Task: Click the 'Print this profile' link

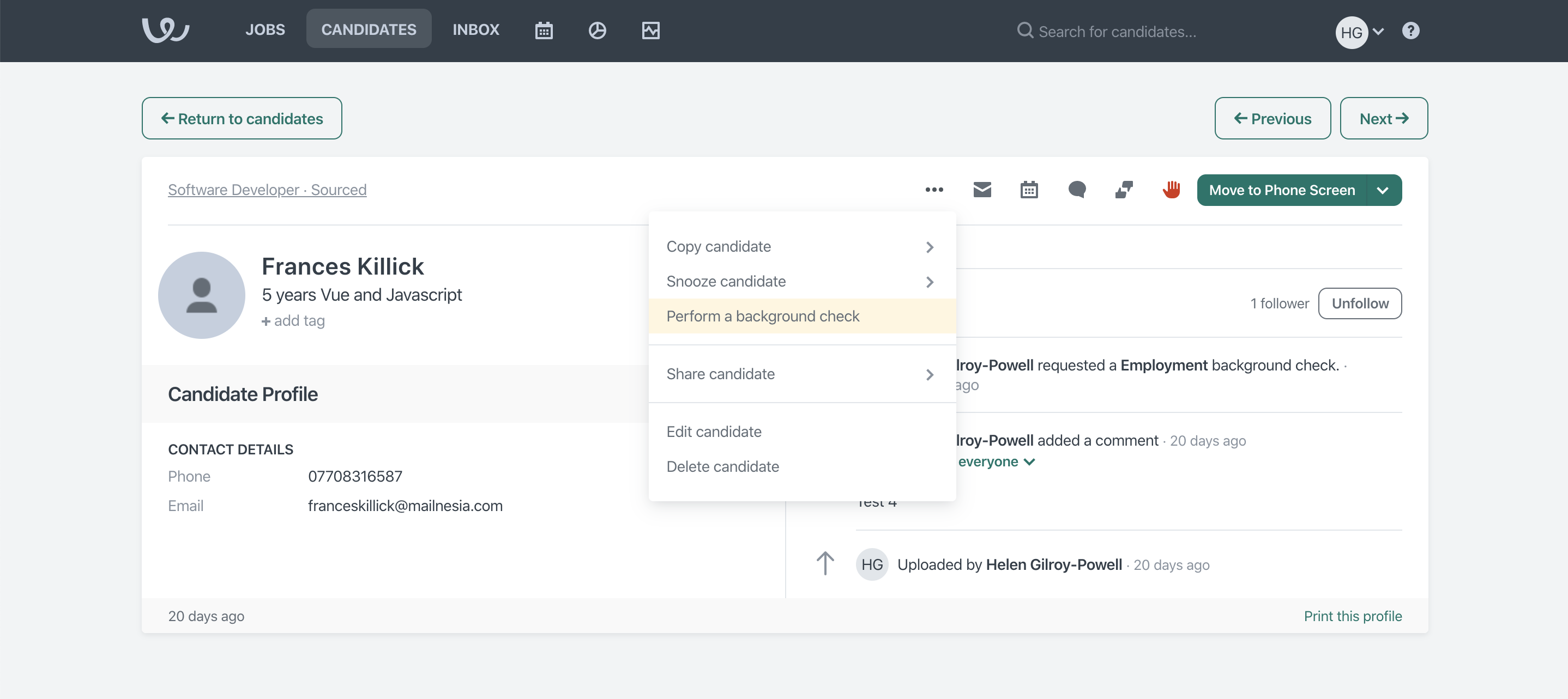Action: [x=1352, y=616]
